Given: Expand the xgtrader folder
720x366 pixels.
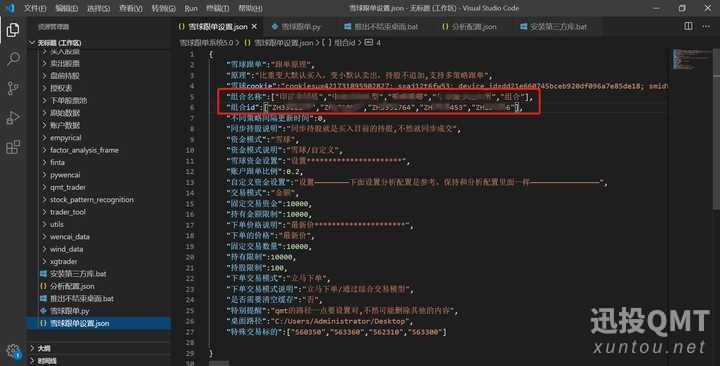Looking at the screenshot, I should click(x=63, y=262).
